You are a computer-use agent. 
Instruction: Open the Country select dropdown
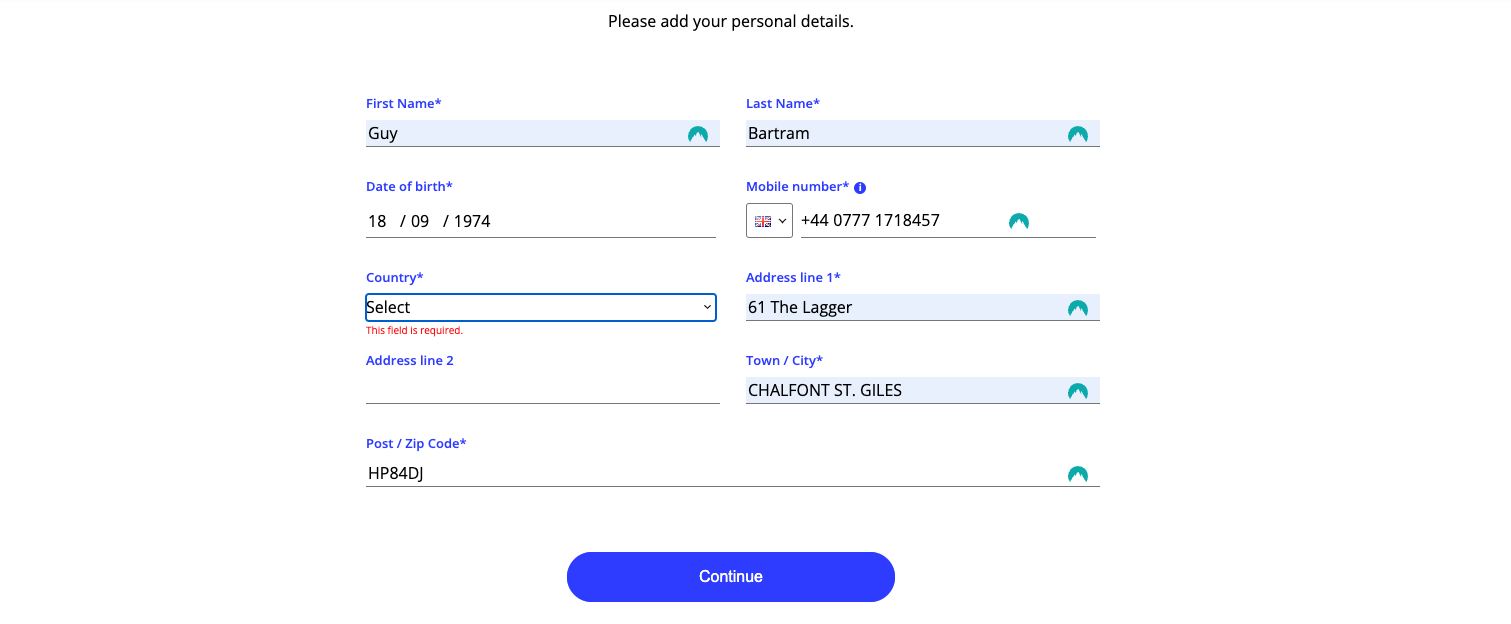540,307
